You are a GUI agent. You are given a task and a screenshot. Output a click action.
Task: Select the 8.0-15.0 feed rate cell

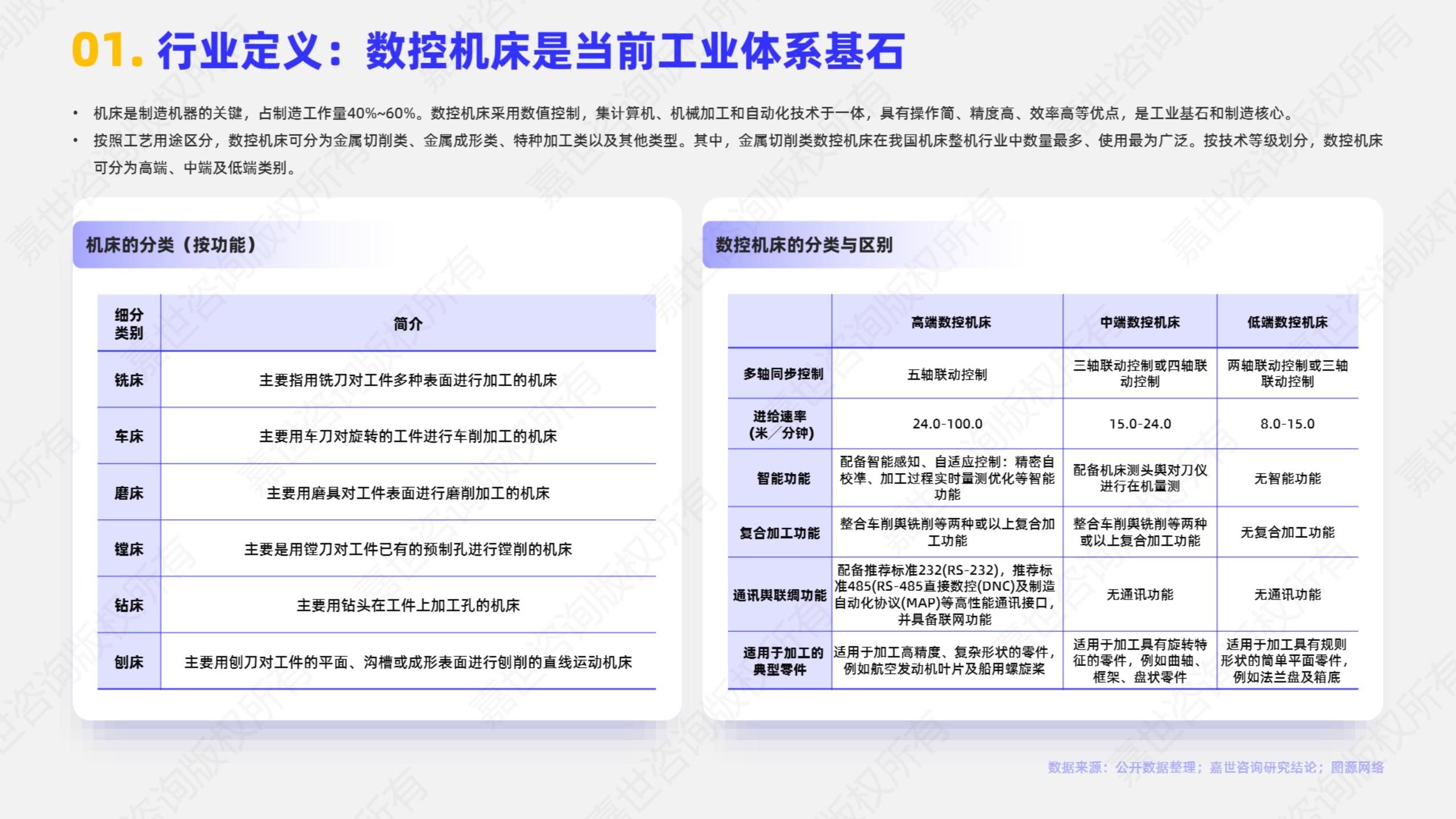coord(1287,424)
